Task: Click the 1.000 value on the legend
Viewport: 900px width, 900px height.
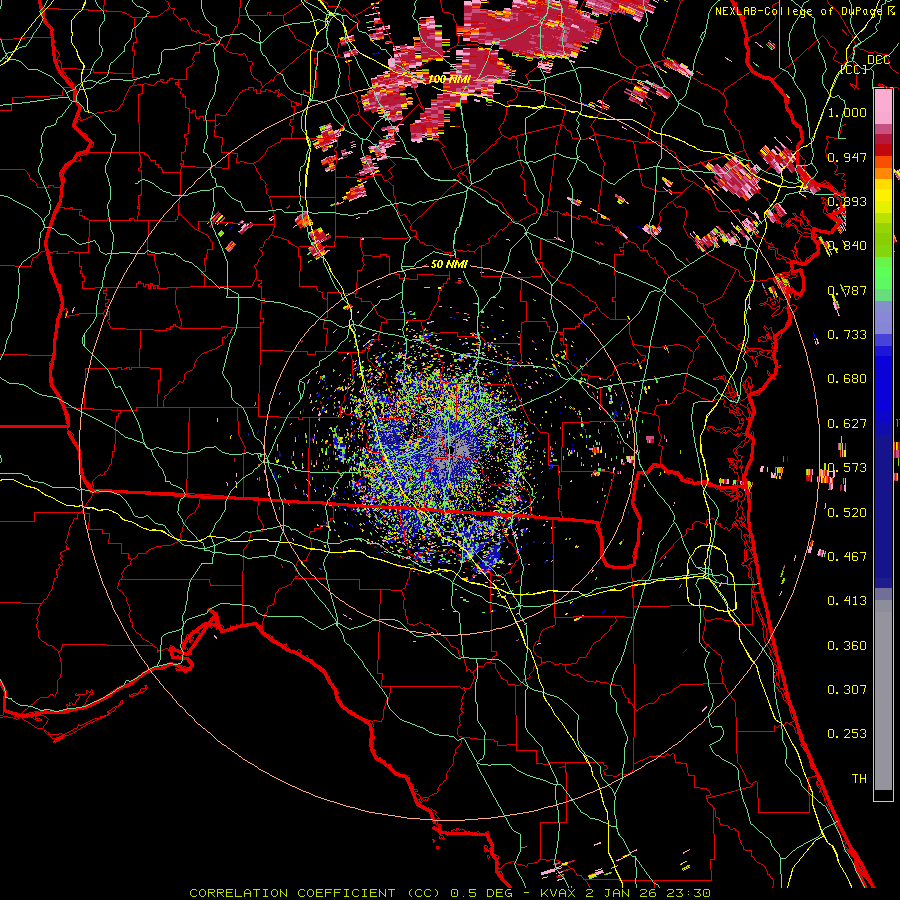Action: click(x=847, y=112)
